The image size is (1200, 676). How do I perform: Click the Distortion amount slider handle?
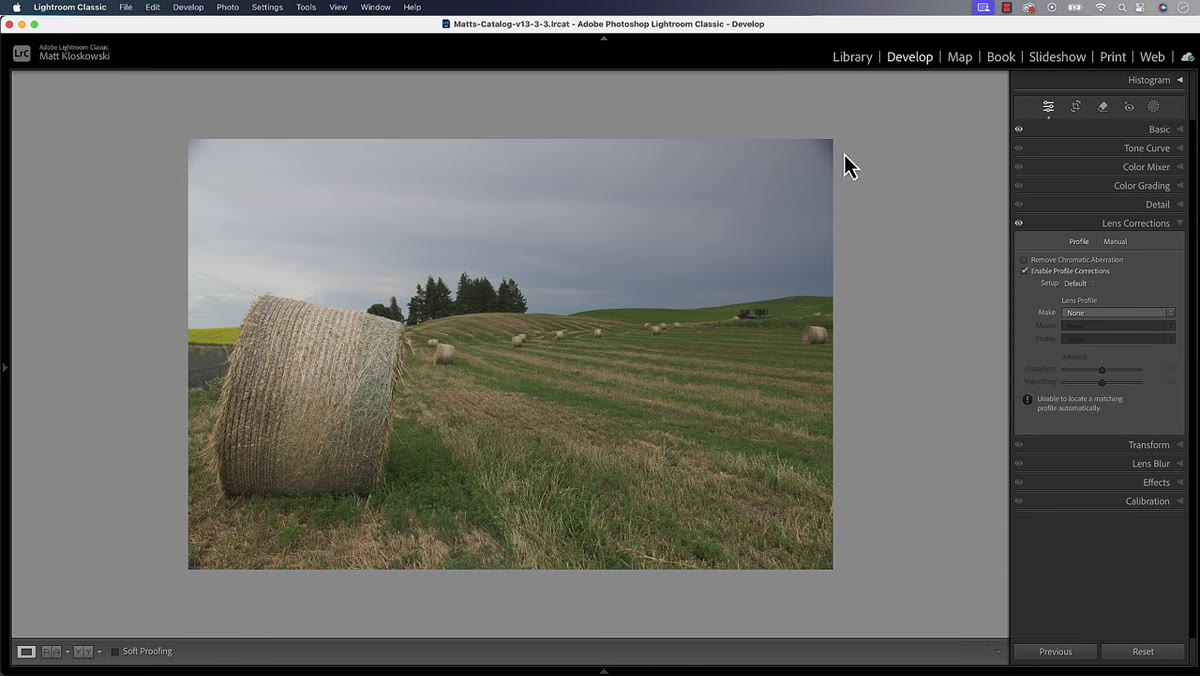(x=1102, y=370)
